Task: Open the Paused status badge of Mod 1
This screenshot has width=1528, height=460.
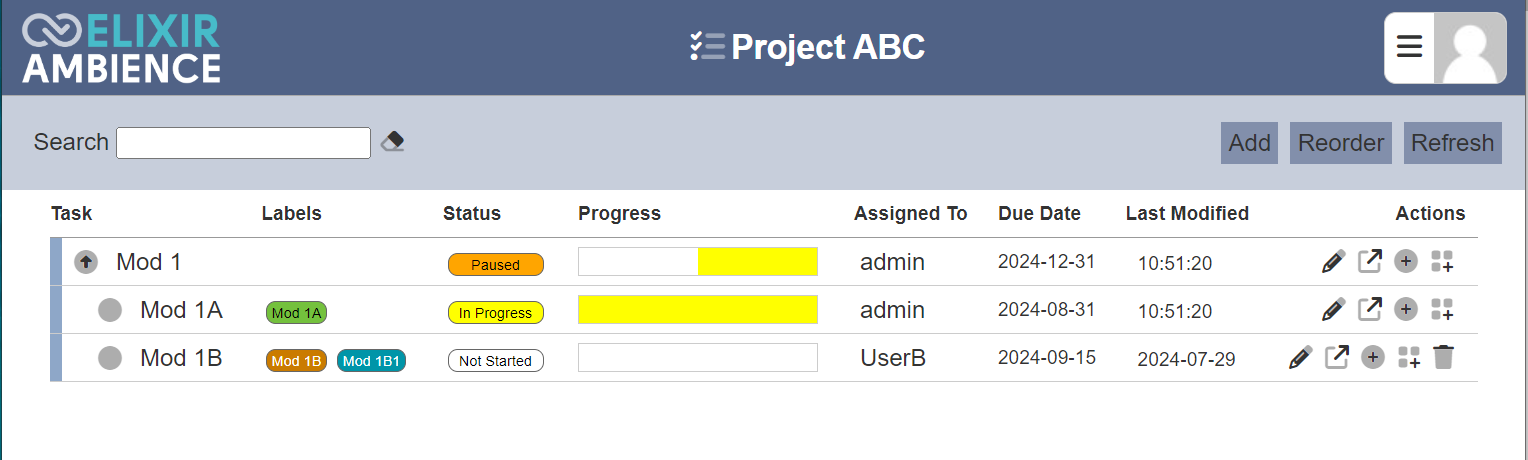Action: 496,265
